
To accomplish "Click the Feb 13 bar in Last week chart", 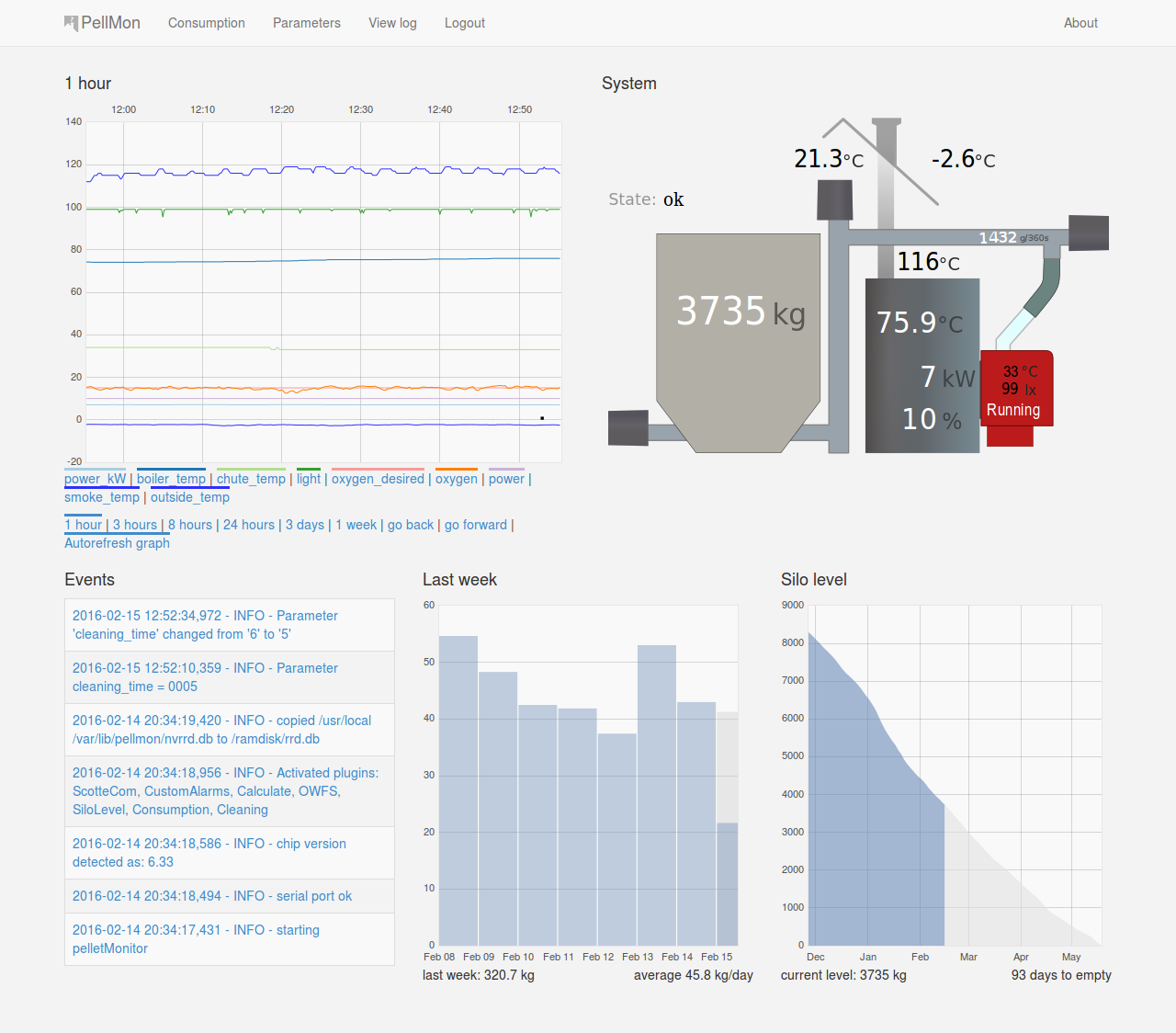I will point(657,795).
